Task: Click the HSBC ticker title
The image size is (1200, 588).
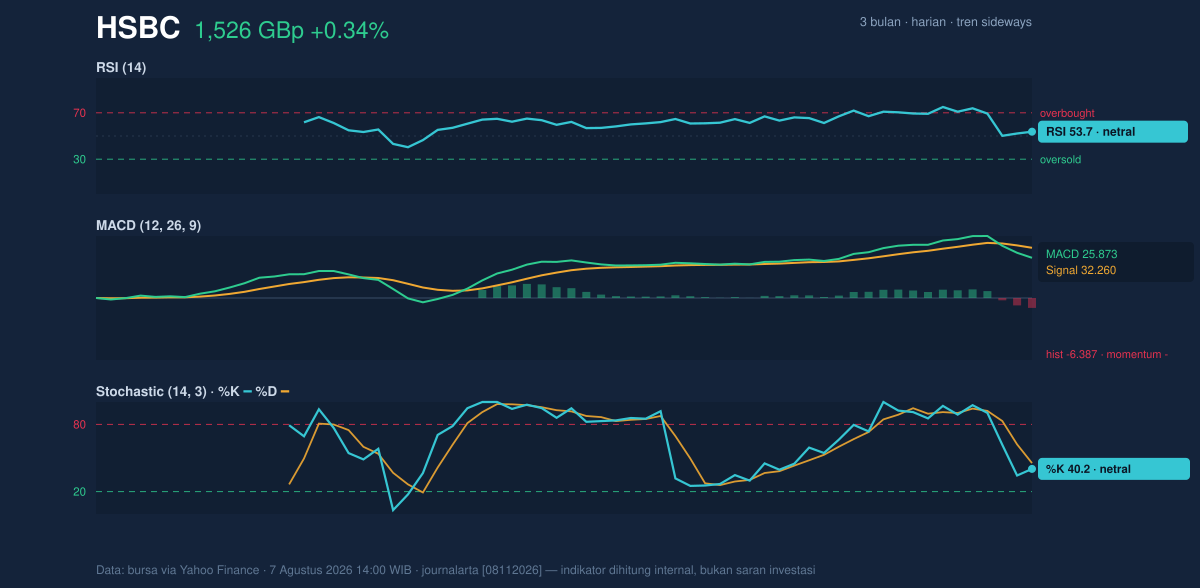Action: 138,29
